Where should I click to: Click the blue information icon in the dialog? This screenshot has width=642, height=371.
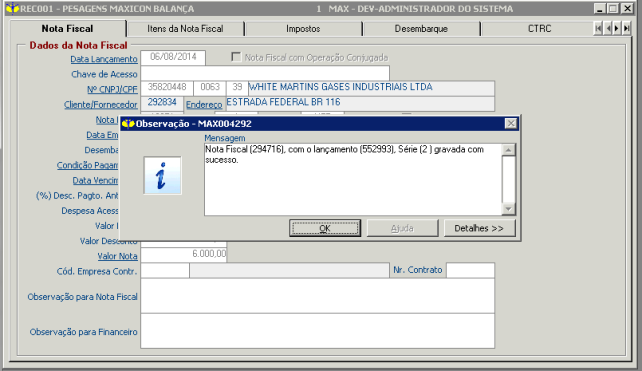click(162, 175)
